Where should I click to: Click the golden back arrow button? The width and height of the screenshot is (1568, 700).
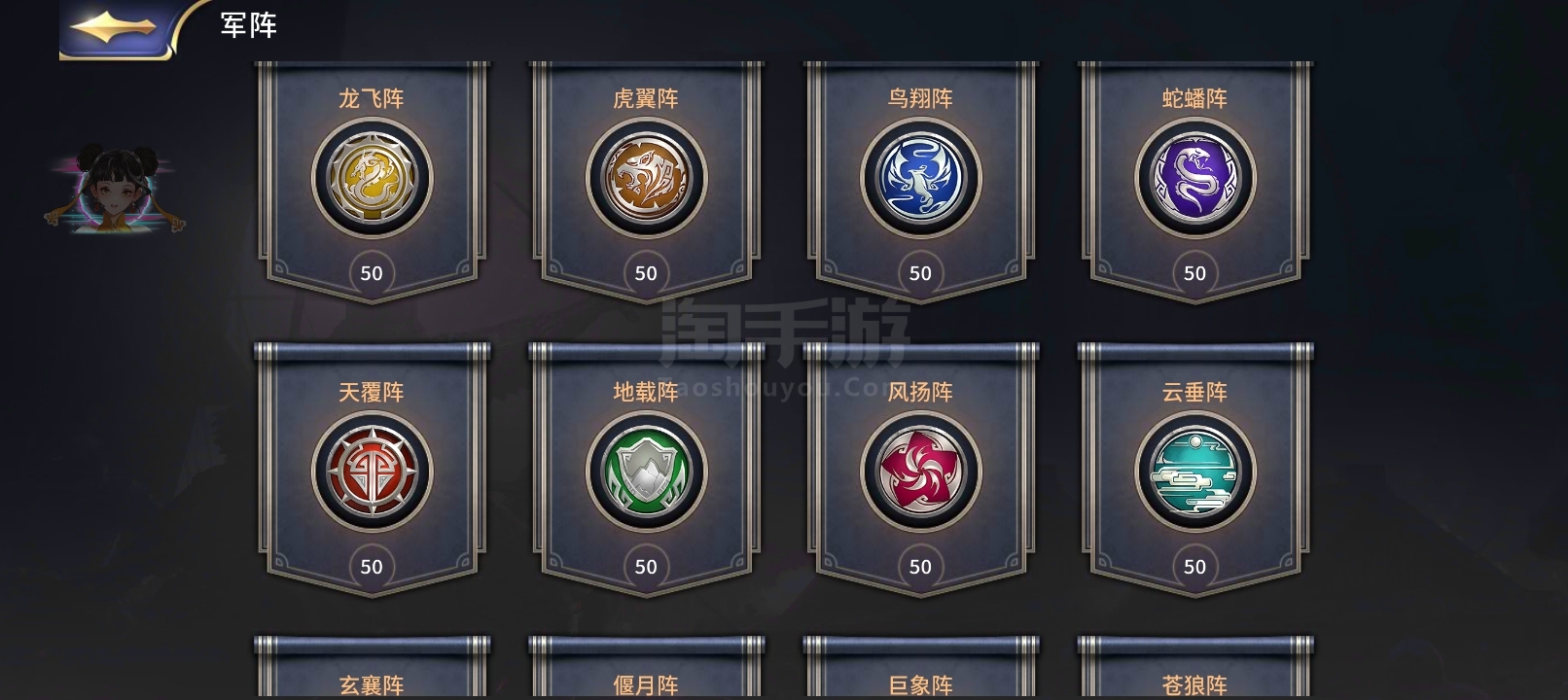coord(115,28)
